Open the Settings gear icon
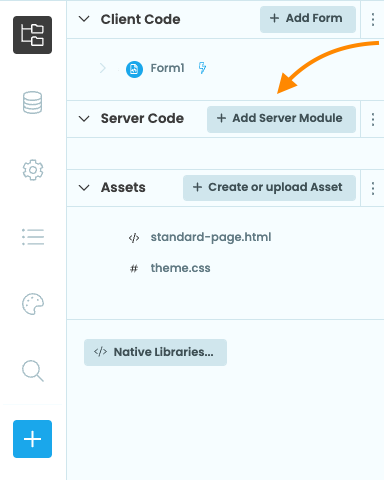384x480 pixels. click(33, 170)
